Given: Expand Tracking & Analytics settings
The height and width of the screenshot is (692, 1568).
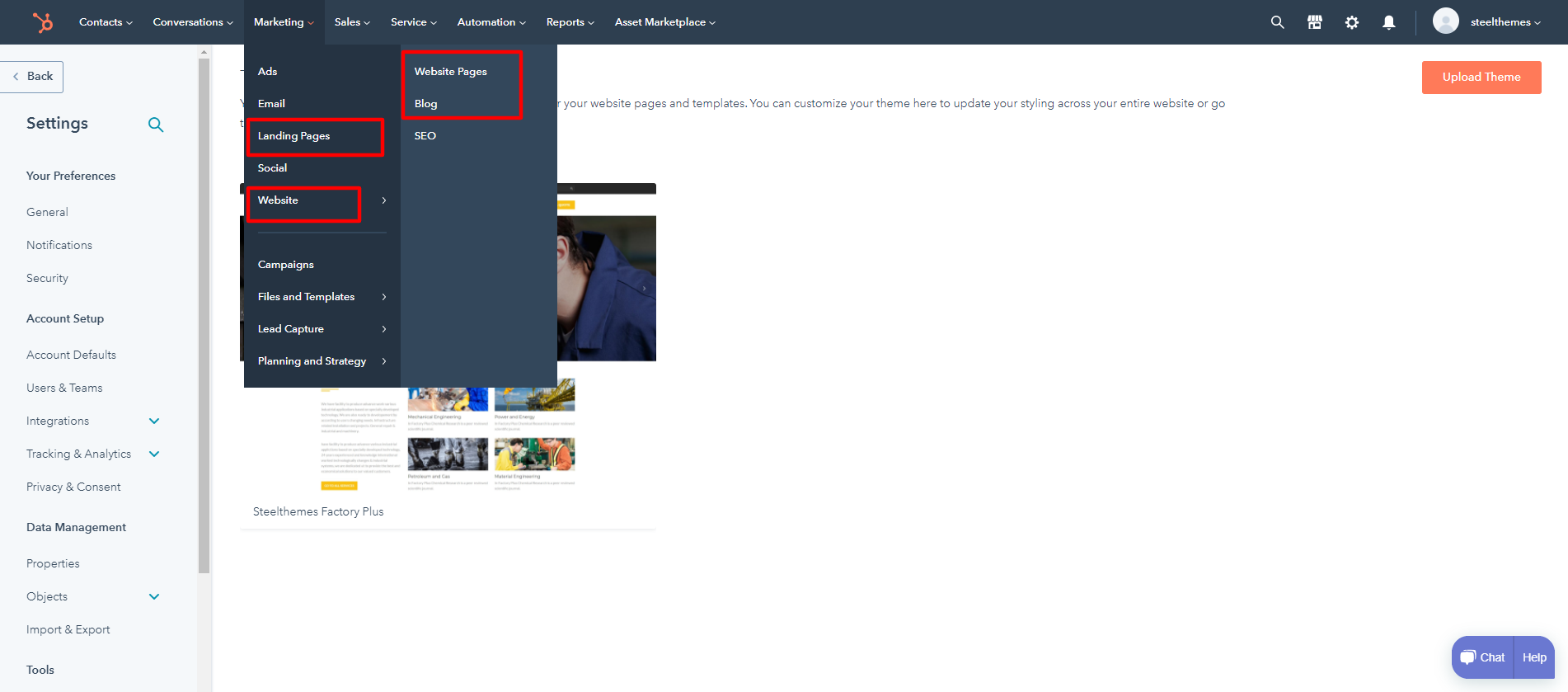Looking at the screenshot, I should 154,454.
